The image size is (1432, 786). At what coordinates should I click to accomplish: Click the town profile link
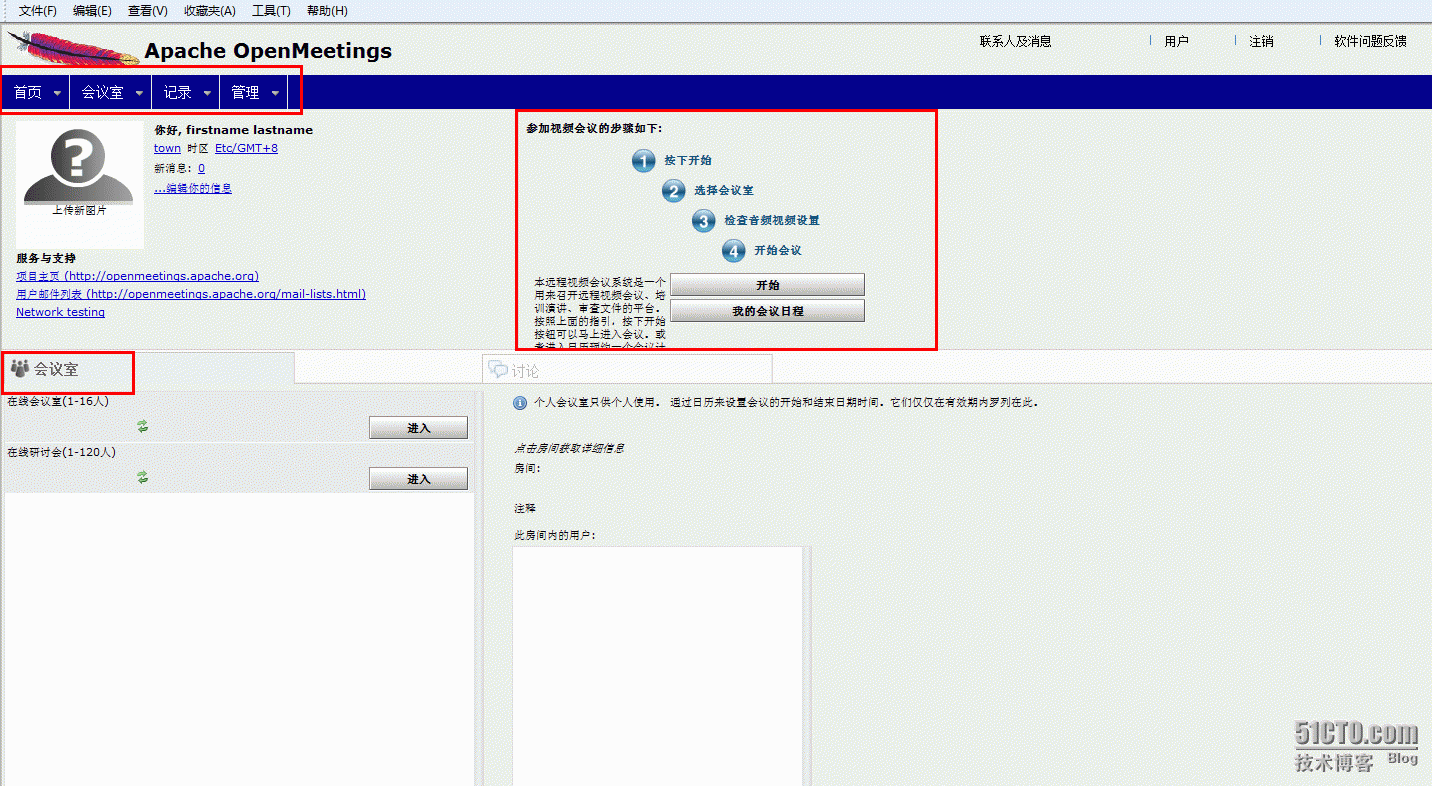[x=167, y=148]
